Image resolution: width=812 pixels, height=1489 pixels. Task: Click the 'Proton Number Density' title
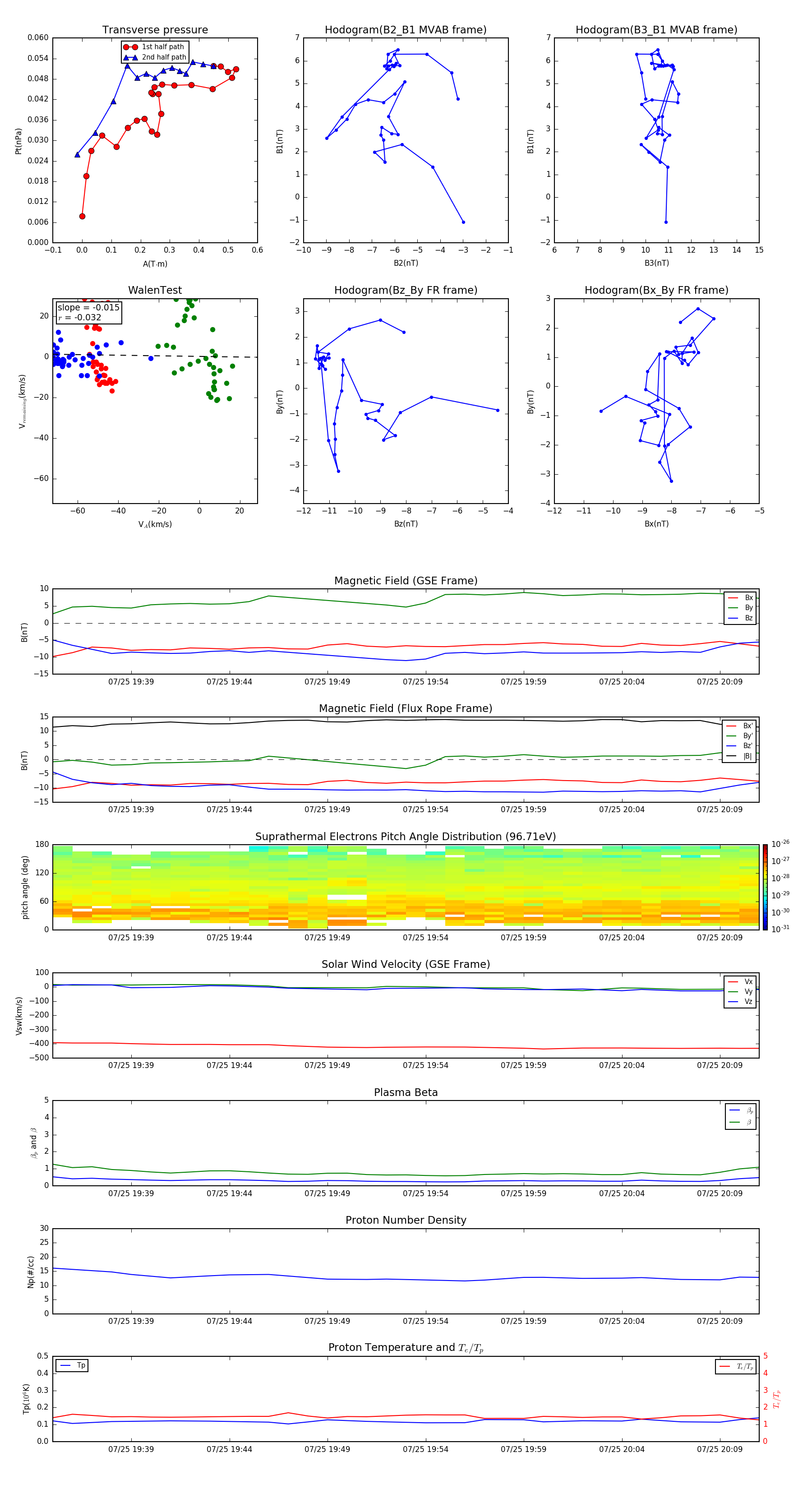[x=406, y=1220]
